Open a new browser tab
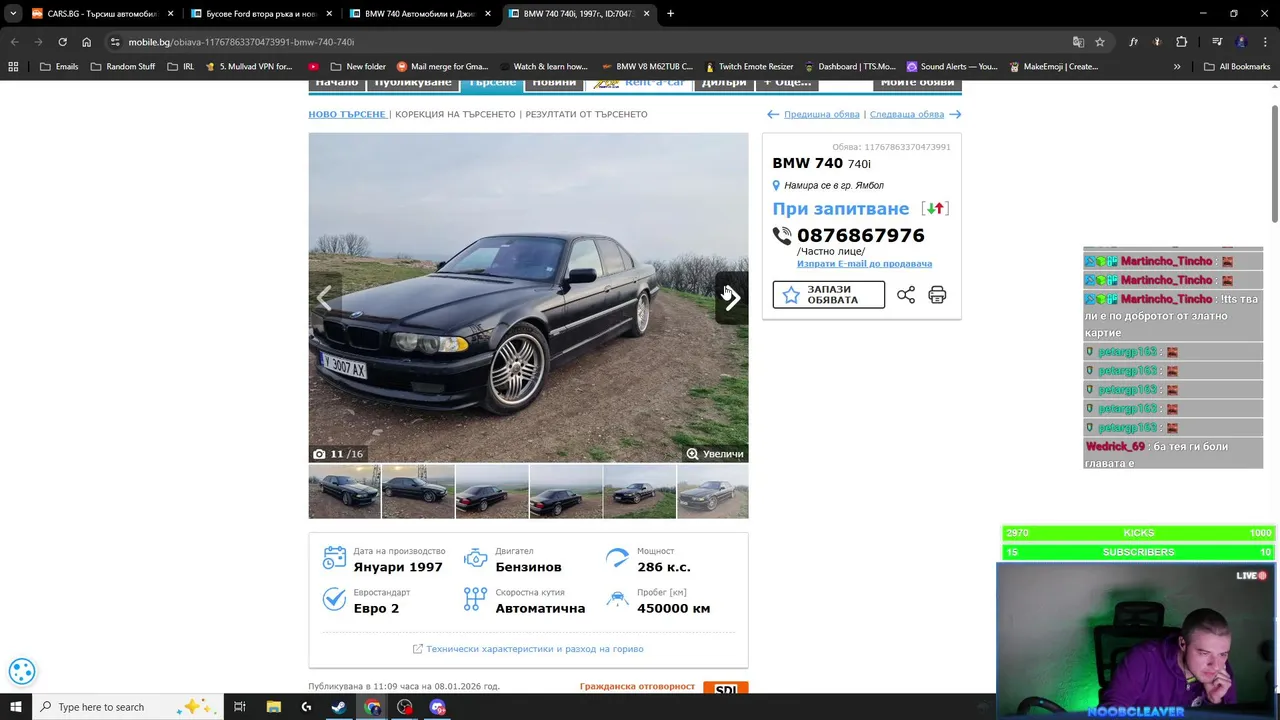1280x720 pixels. pos(670,14)
